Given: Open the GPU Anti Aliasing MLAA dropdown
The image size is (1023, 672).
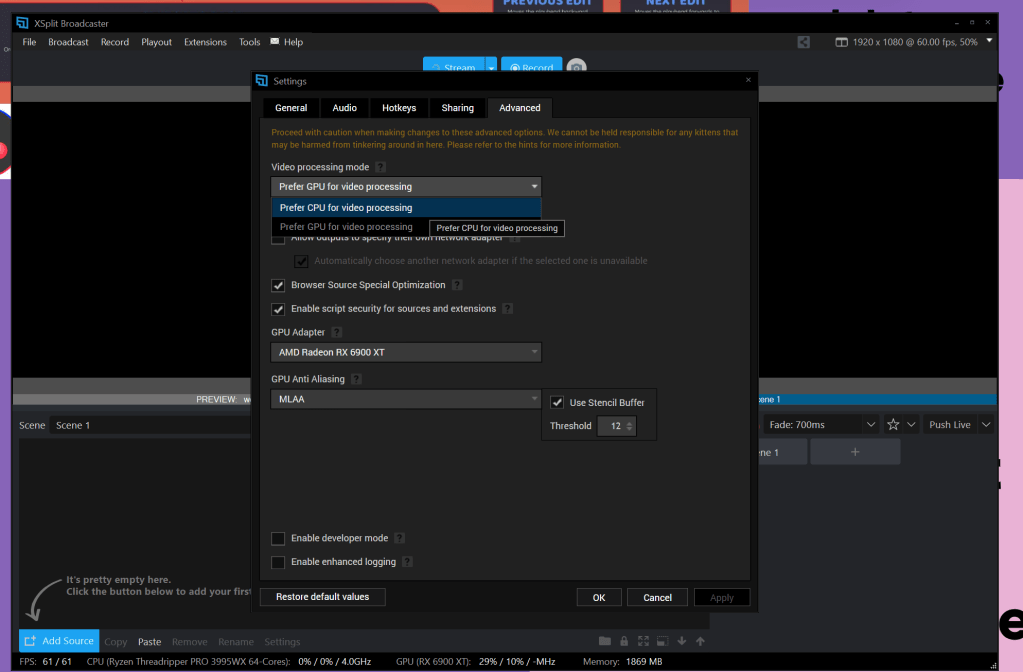Looking at the screenshot, I should [406, 399].
